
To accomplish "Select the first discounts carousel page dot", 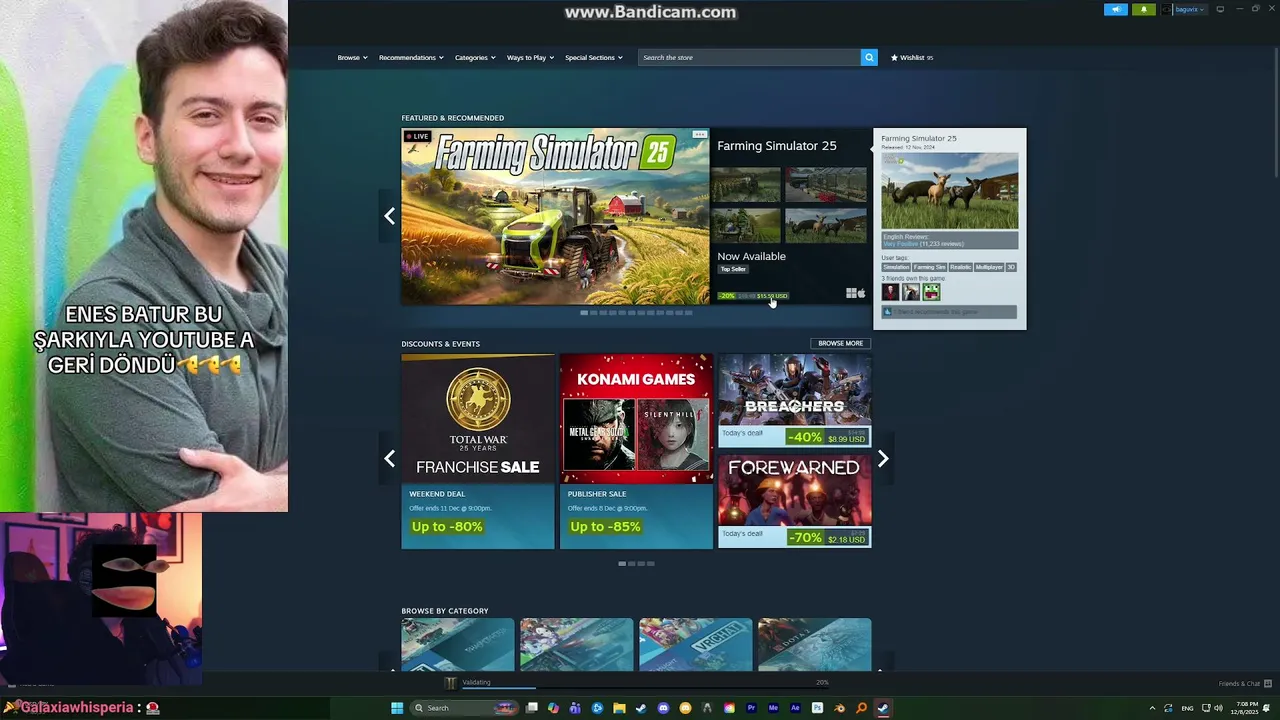I will coord(622,564).
